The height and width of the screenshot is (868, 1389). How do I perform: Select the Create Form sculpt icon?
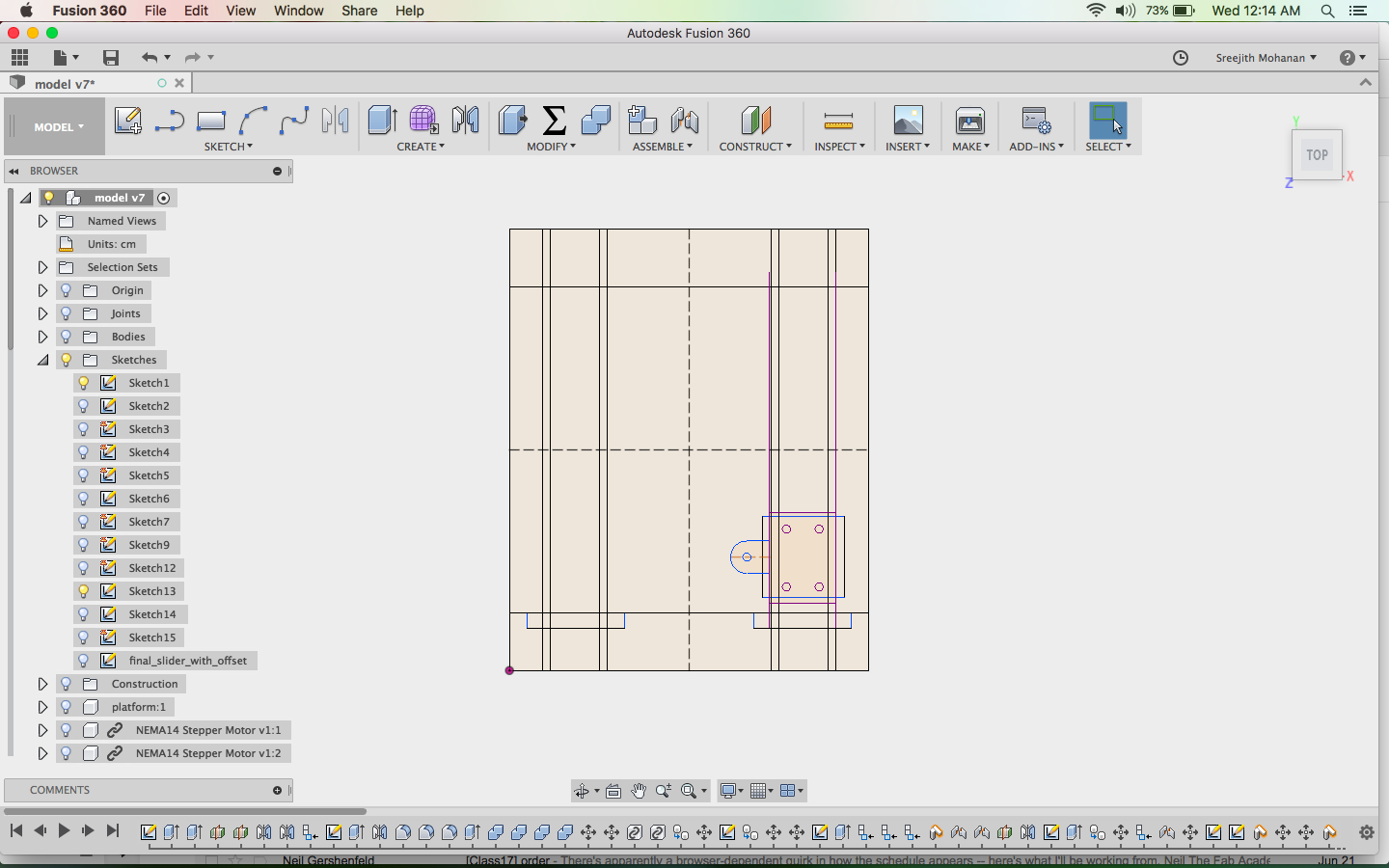(x=423, y=121)
